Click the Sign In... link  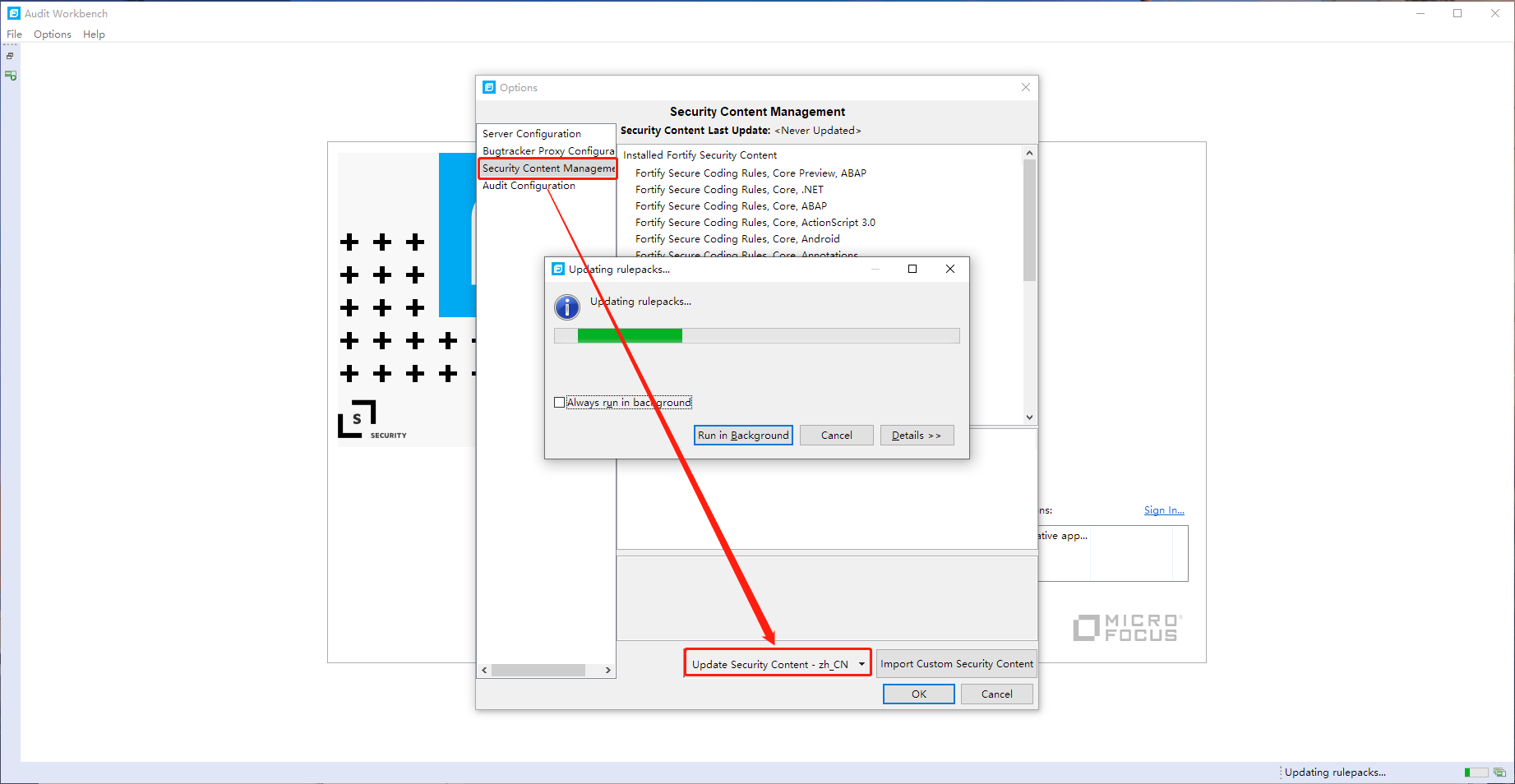click(x=1164, y=510)
